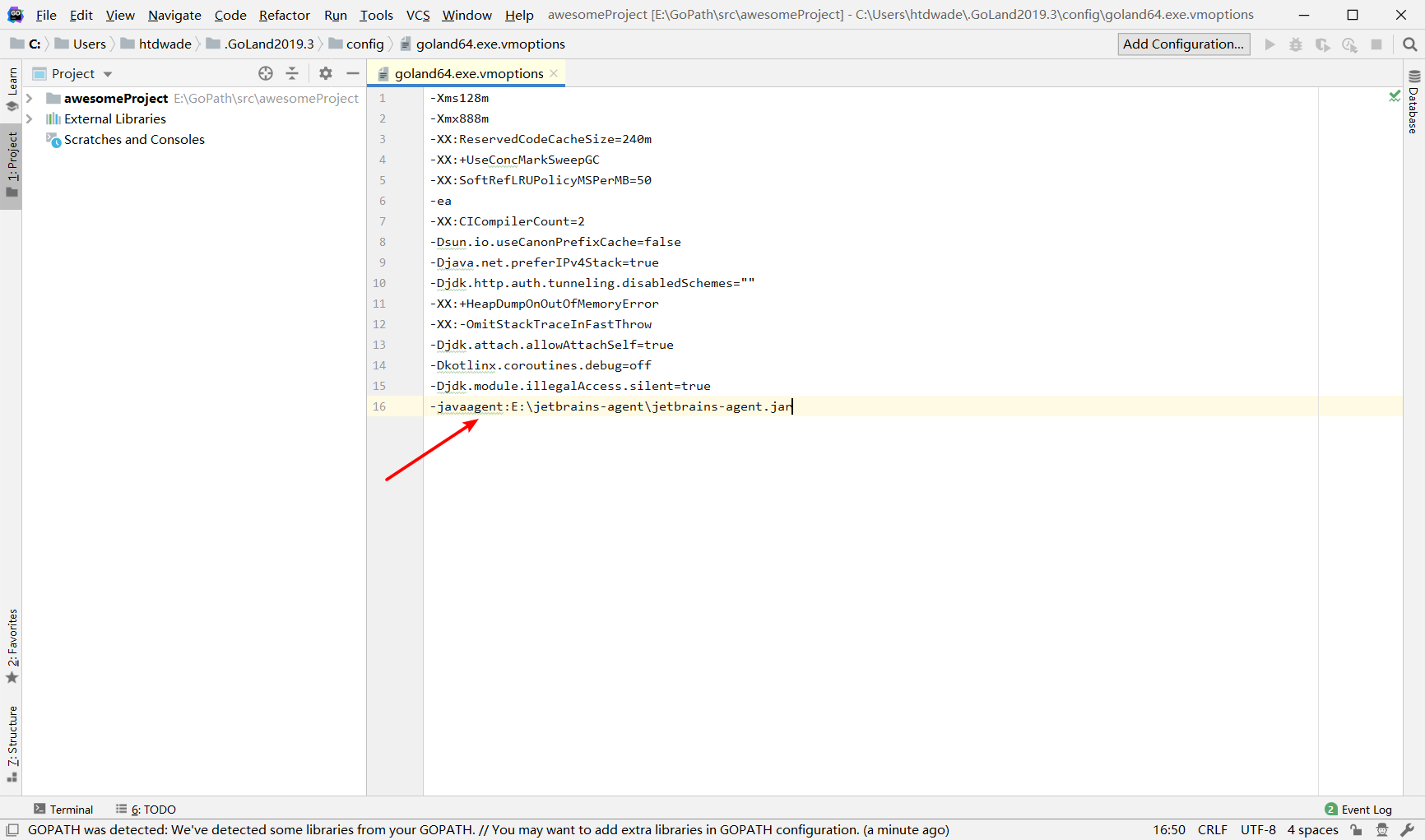The image size is (1425, 840).
Task: Click the locate/scroll from source target icon
Action: point(266,73)
